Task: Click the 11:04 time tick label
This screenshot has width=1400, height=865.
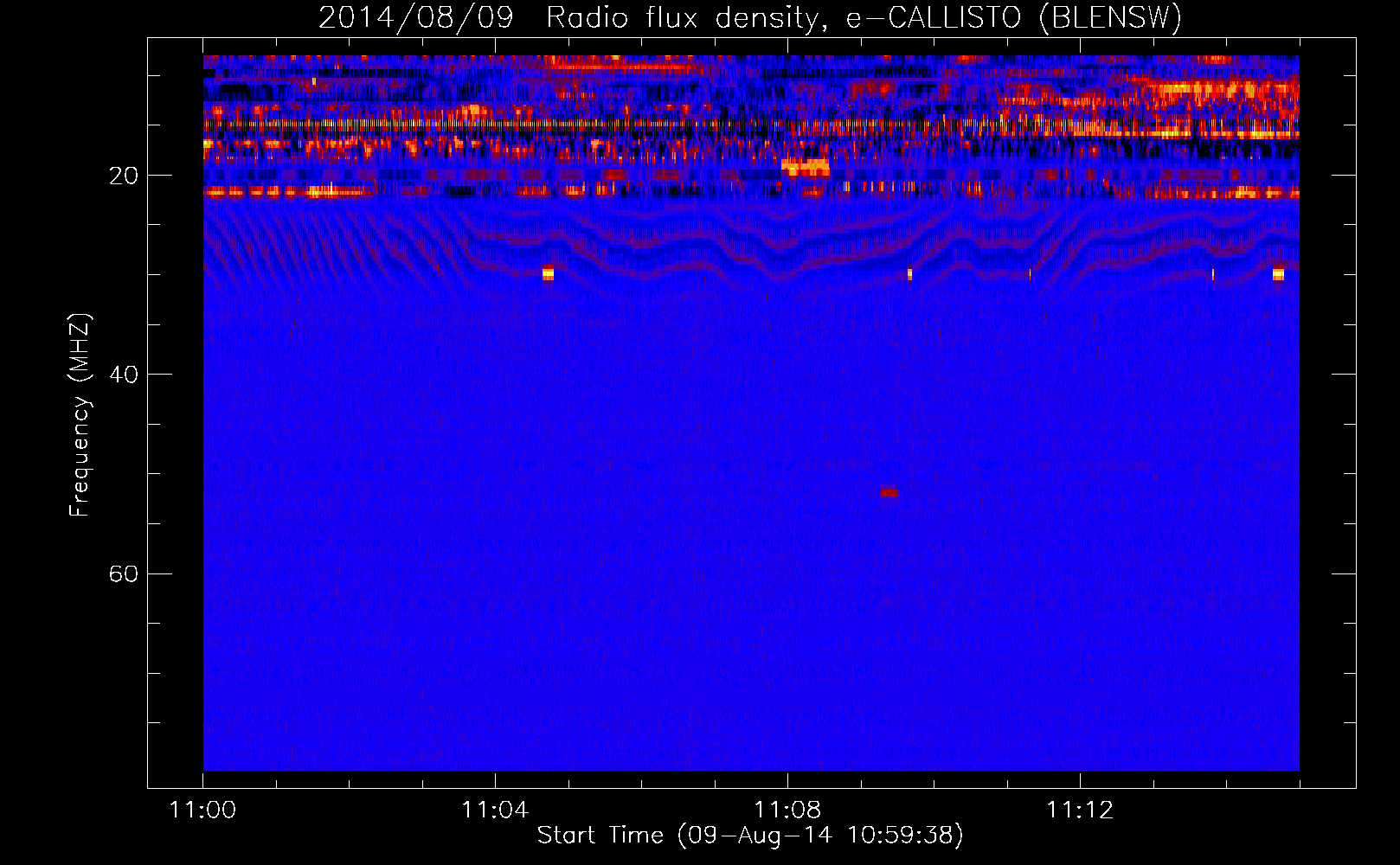Action: click(495, 811)
